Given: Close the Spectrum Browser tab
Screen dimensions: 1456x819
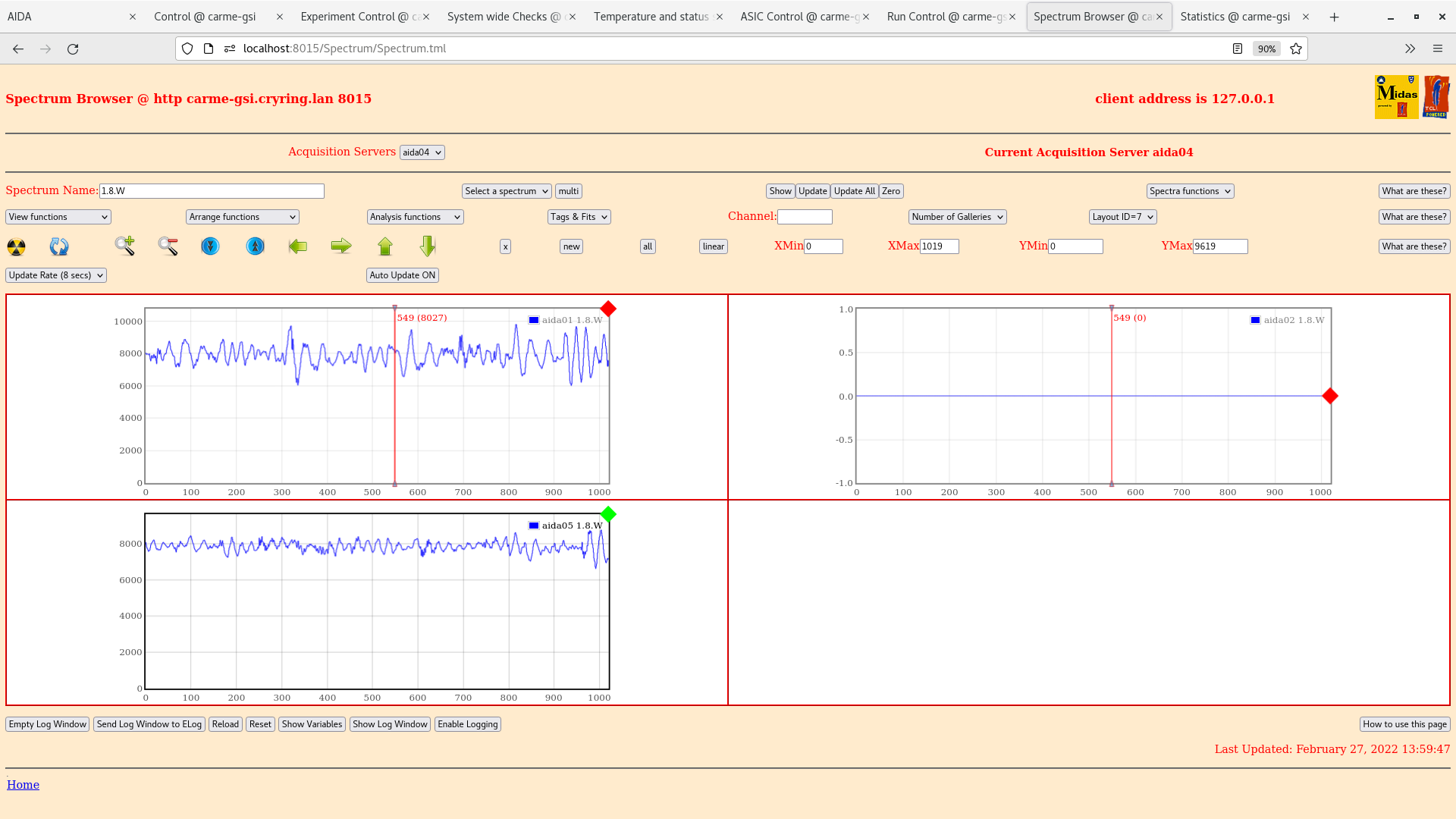Looking at the screenshot, I should [1159, 17].
